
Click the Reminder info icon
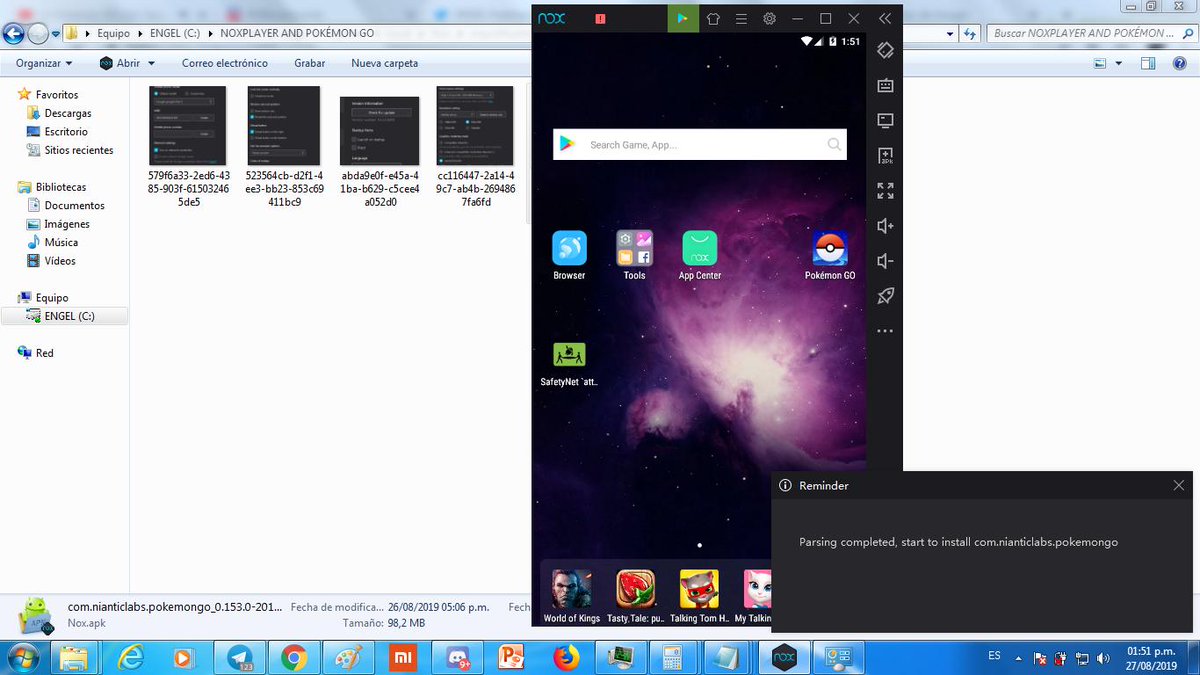(785, 485)
